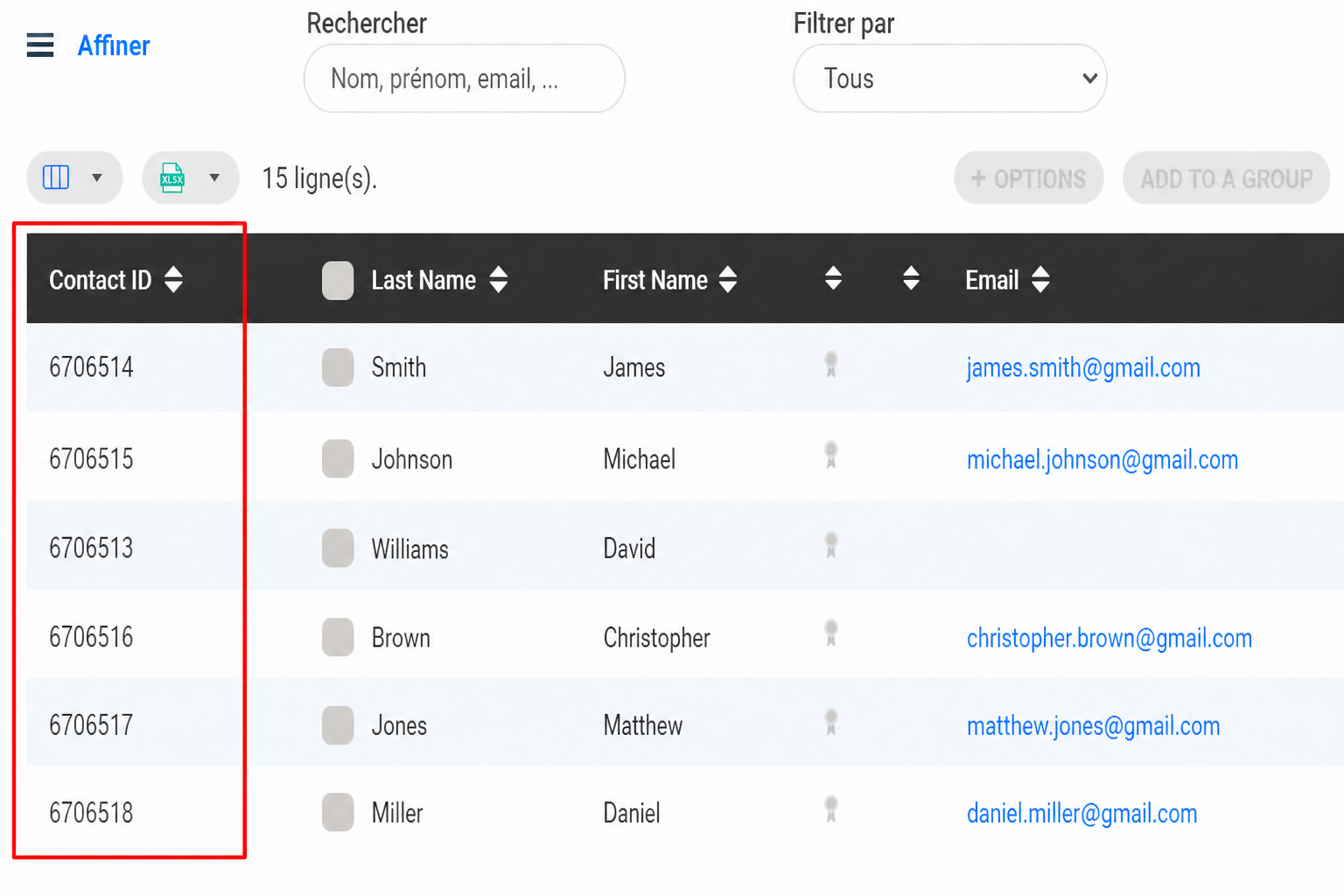Select contact ID 6706514

[91, 367]
